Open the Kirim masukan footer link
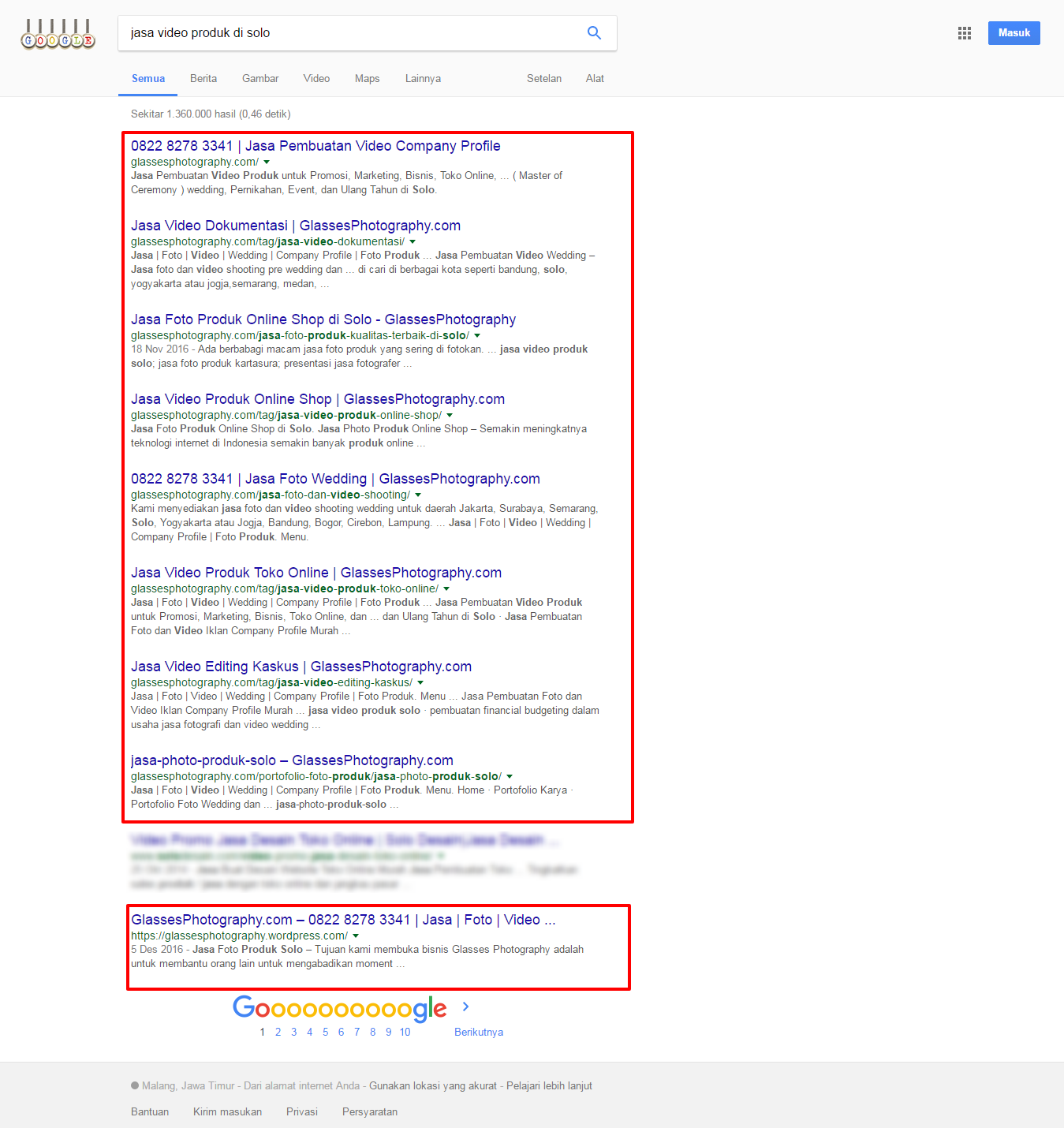 point(227,1112)
